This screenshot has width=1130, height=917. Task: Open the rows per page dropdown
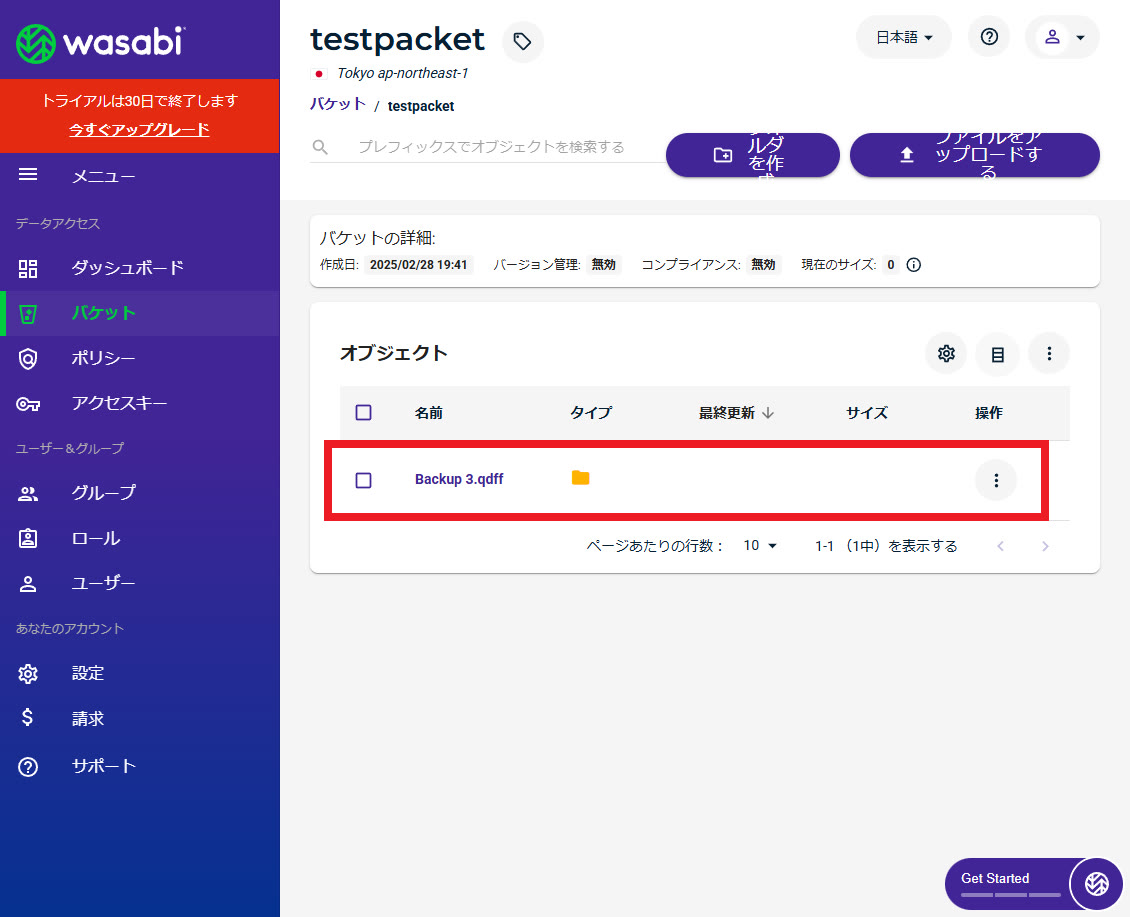(x=760, y=546)
